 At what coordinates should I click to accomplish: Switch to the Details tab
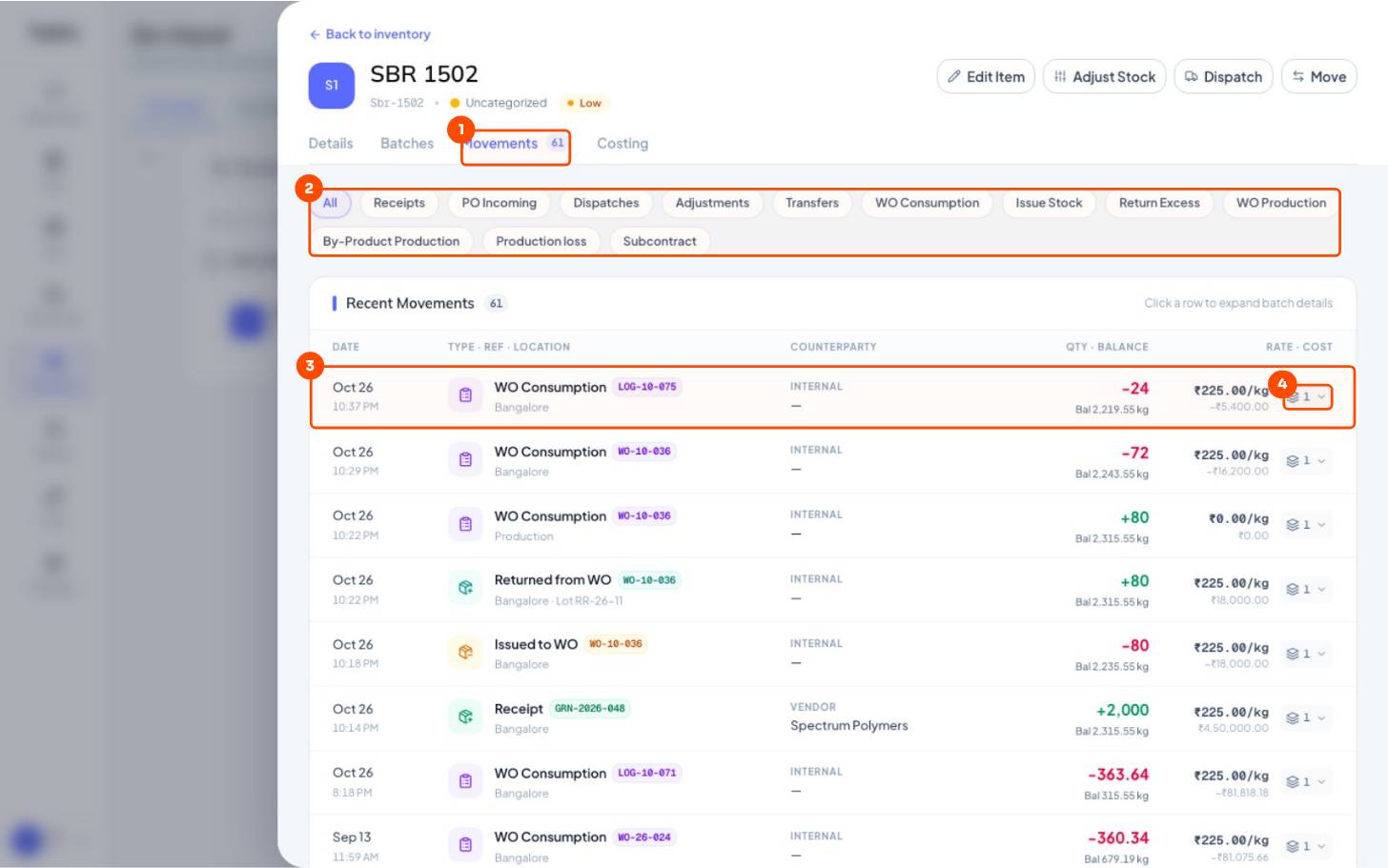click(331, 144)
